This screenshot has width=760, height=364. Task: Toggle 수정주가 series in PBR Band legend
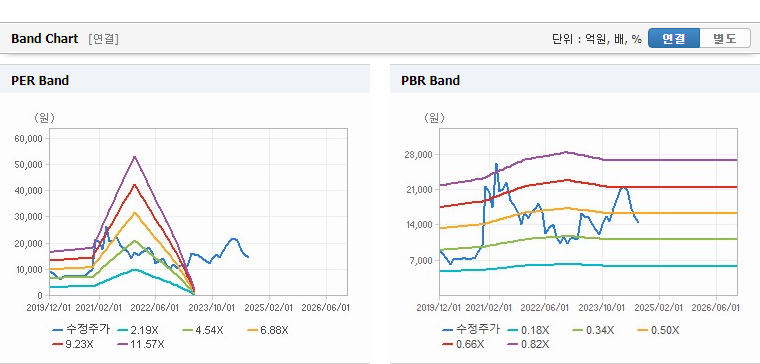(471, 330)
